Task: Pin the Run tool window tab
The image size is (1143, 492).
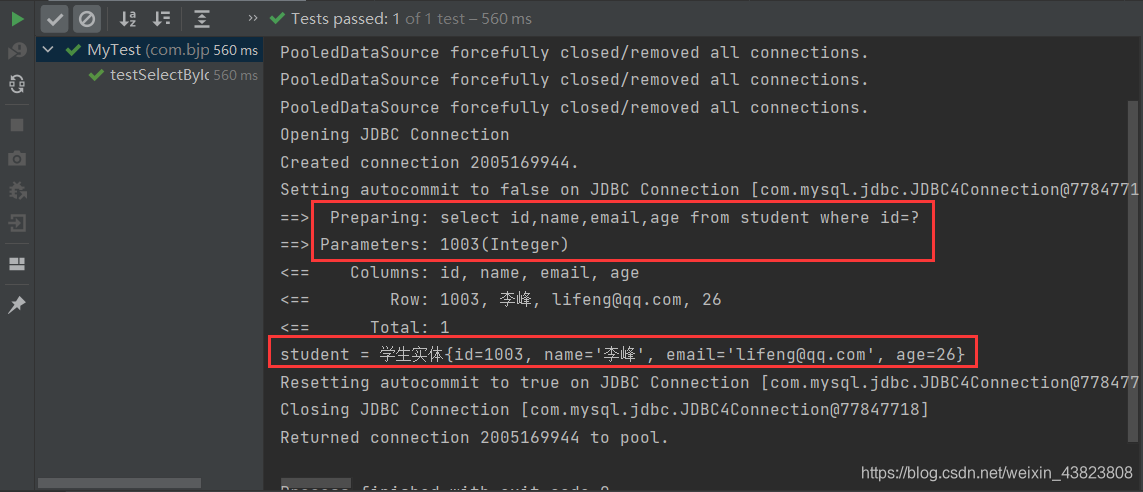Action: point(17,305)
